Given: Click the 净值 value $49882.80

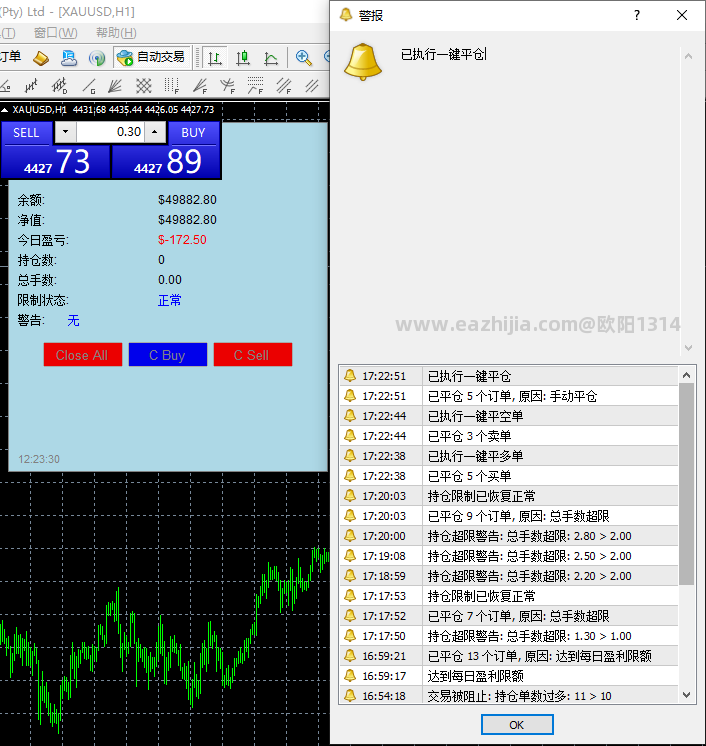Looking at the screenshot, I should (187, 219).
